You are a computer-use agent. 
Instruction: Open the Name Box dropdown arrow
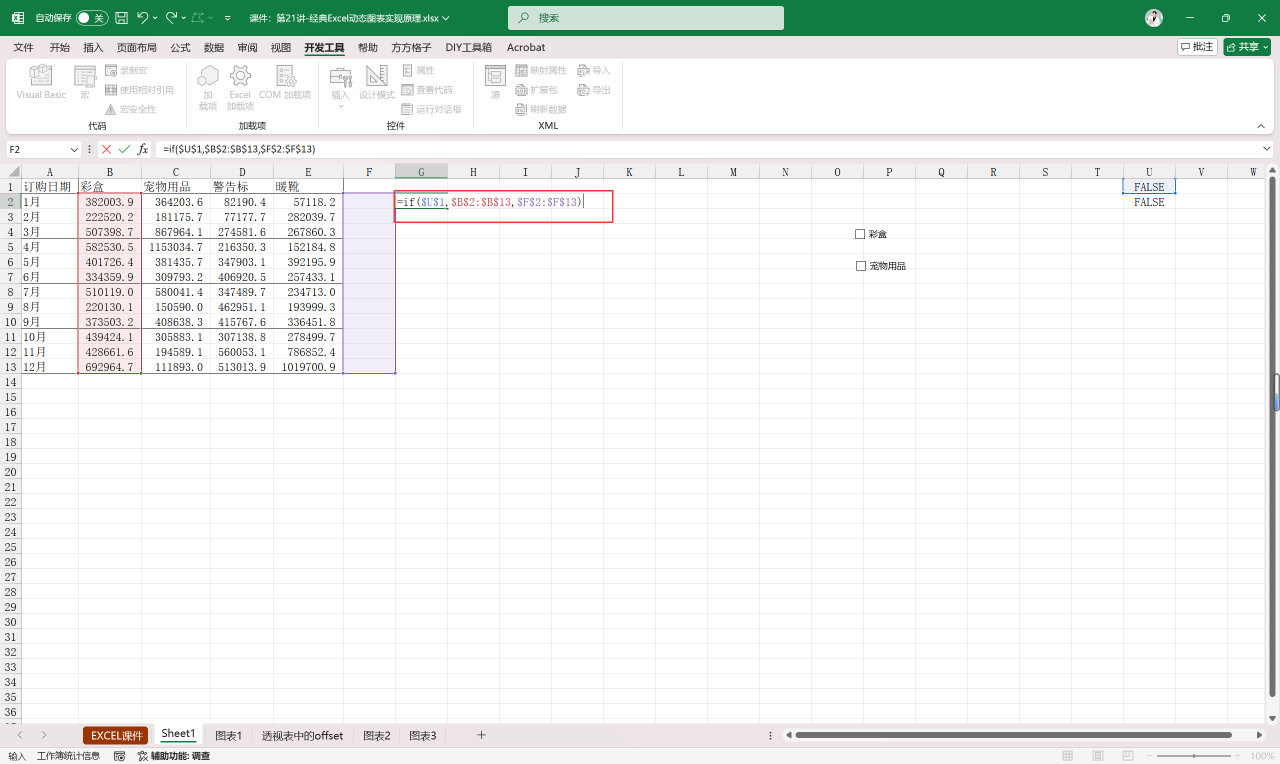coord(74,149)
